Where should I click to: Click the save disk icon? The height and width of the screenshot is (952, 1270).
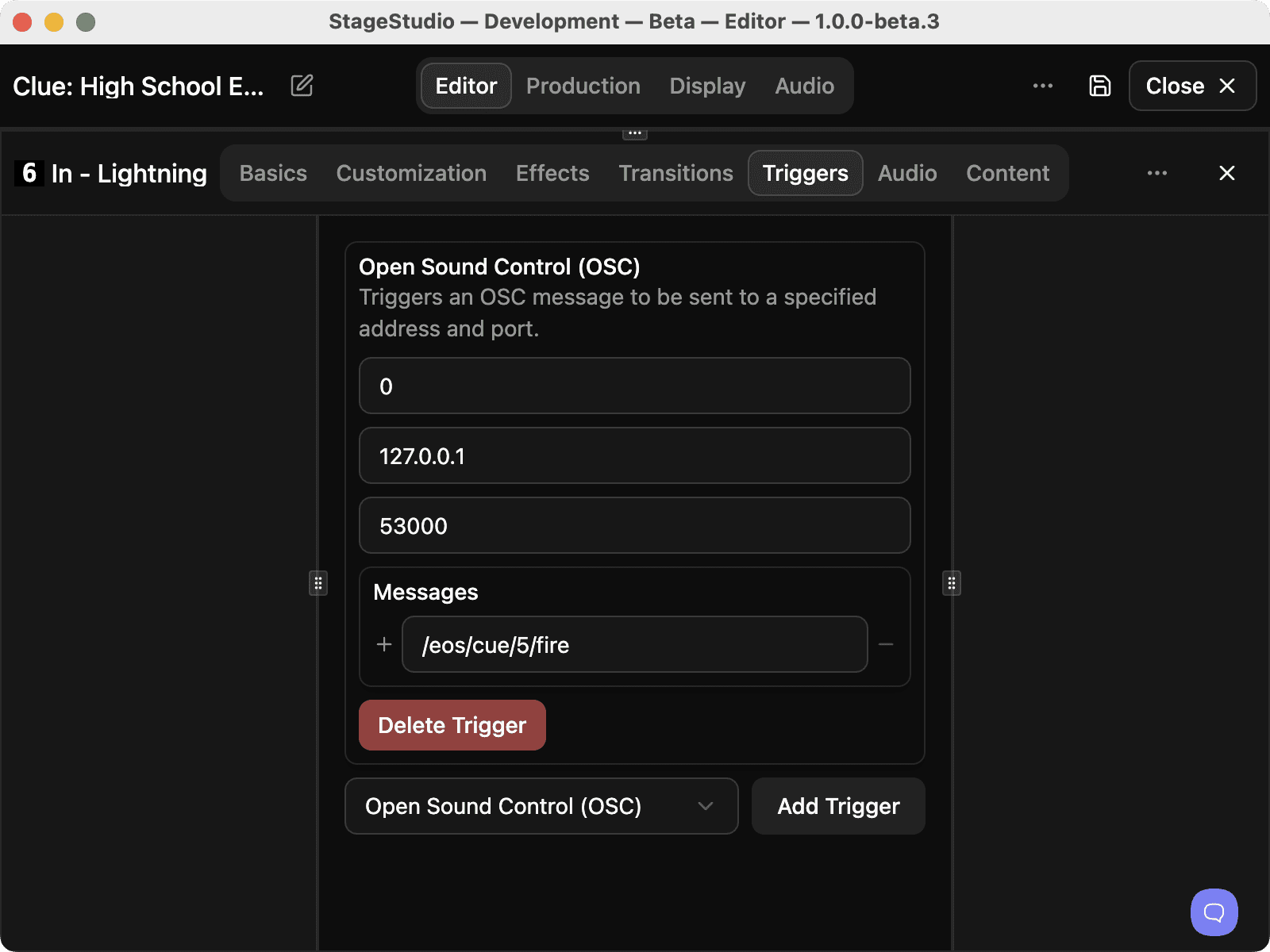coord(1100,86)
